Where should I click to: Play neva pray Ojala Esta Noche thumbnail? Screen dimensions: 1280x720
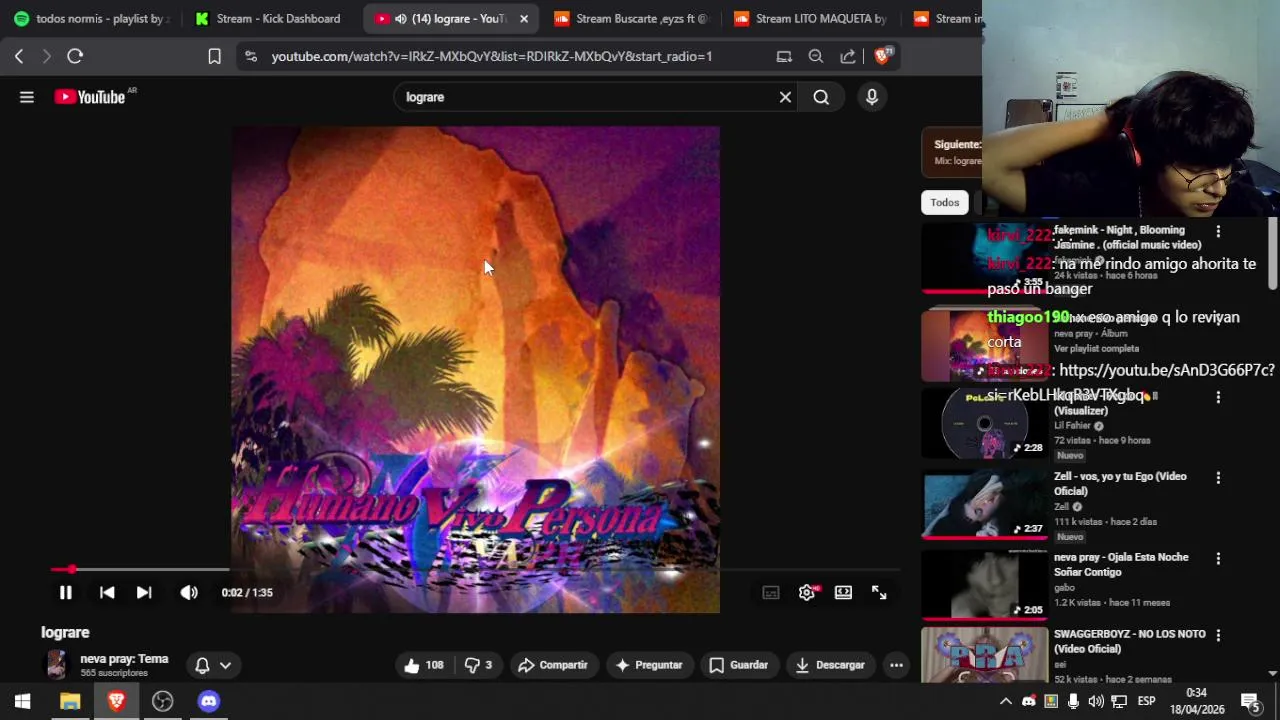pos(985,585)
